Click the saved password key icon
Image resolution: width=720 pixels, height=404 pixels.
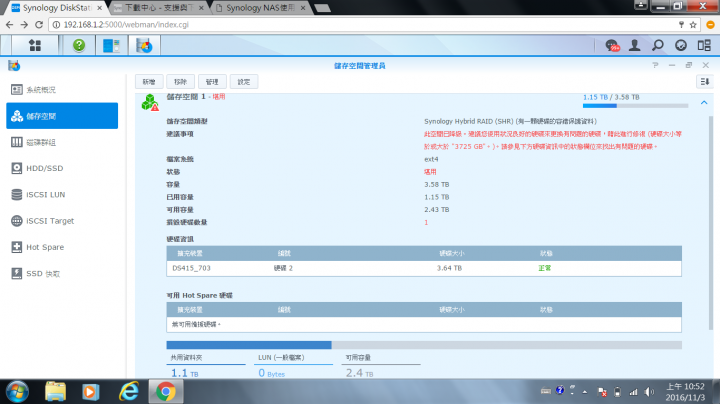pos(681,25)
